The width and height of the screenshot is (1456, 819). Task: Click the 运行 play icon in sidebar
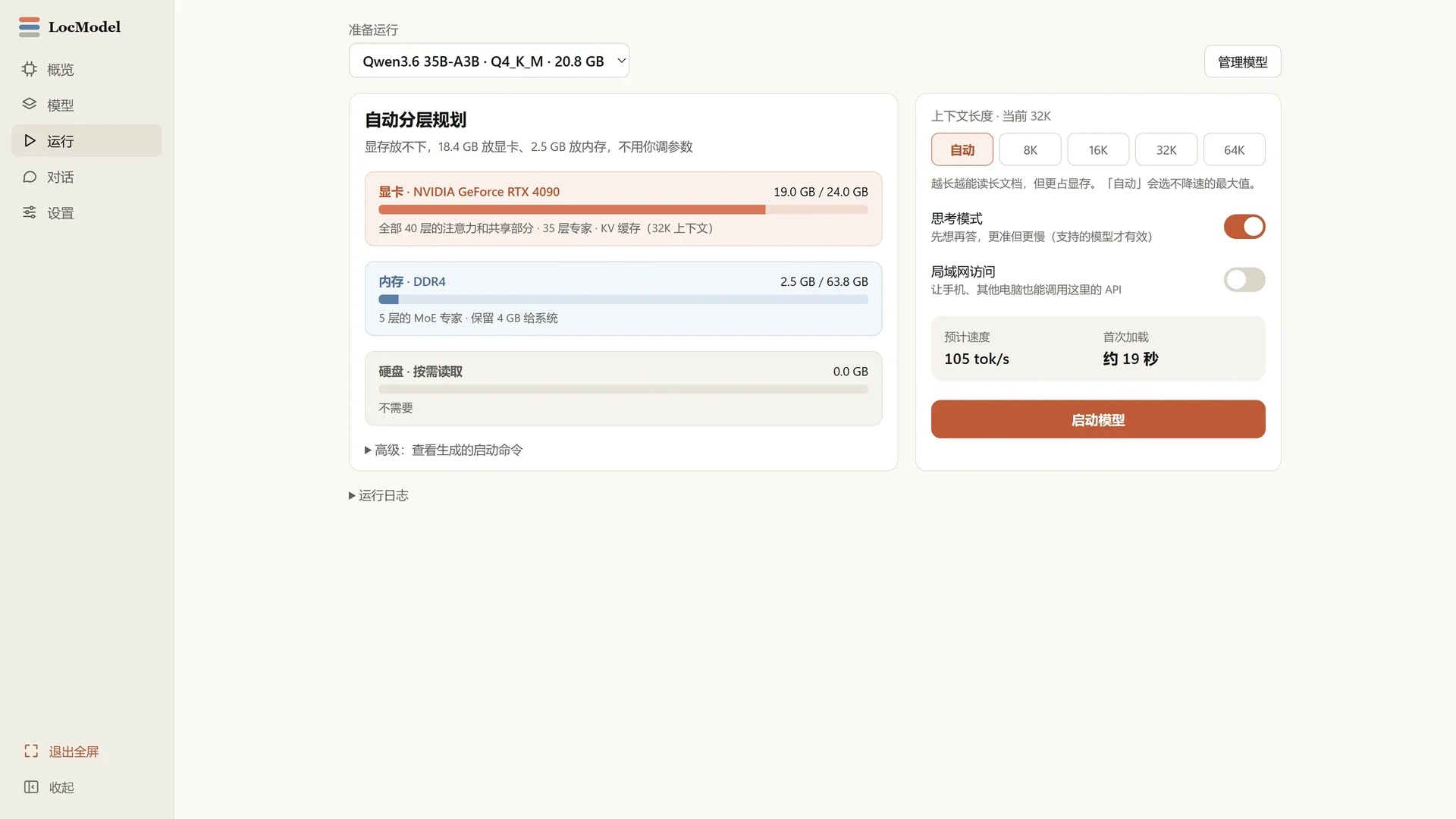(30, 141)
